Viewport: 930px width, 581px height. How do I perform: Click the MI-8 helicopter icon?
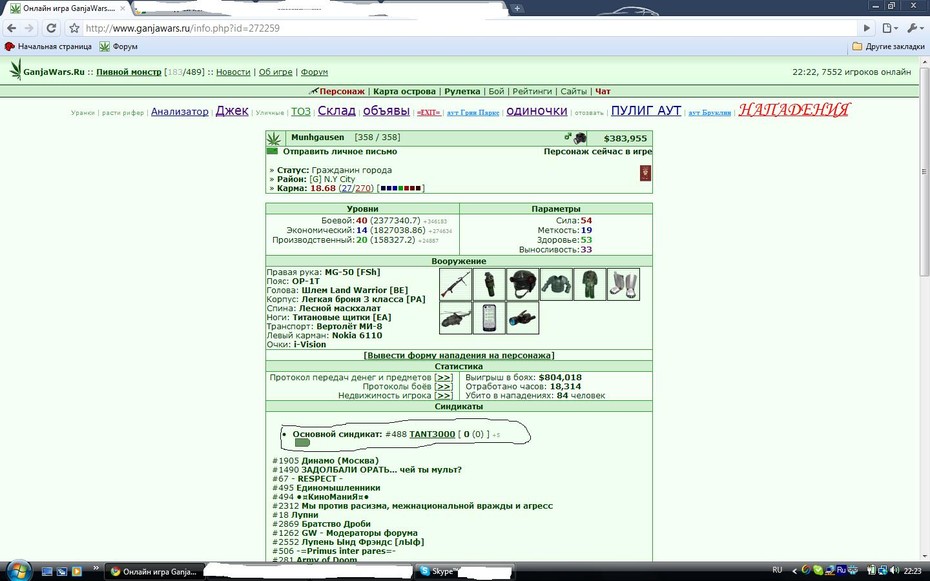456,318
